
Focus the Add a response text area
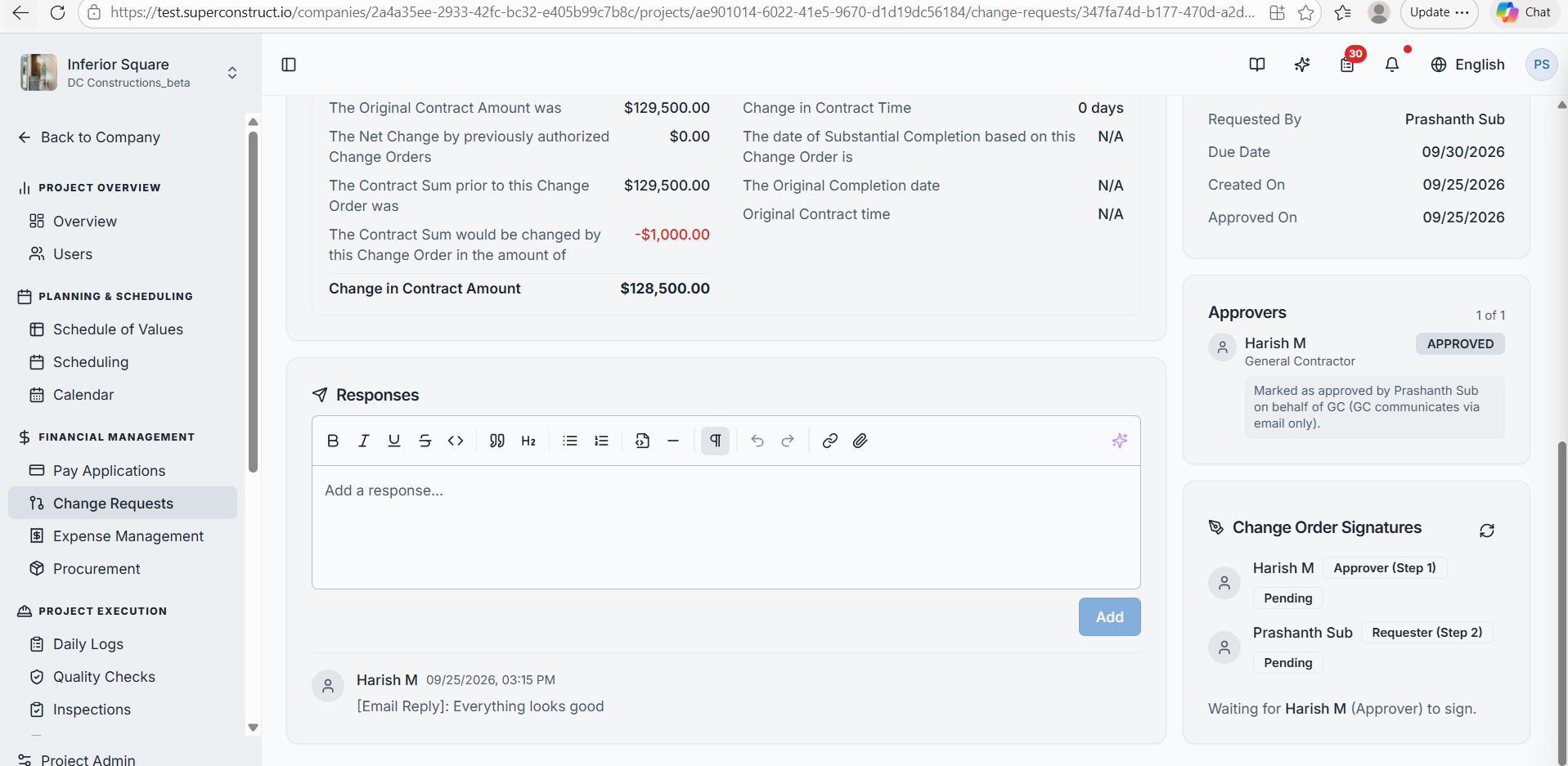coord(726,526)
